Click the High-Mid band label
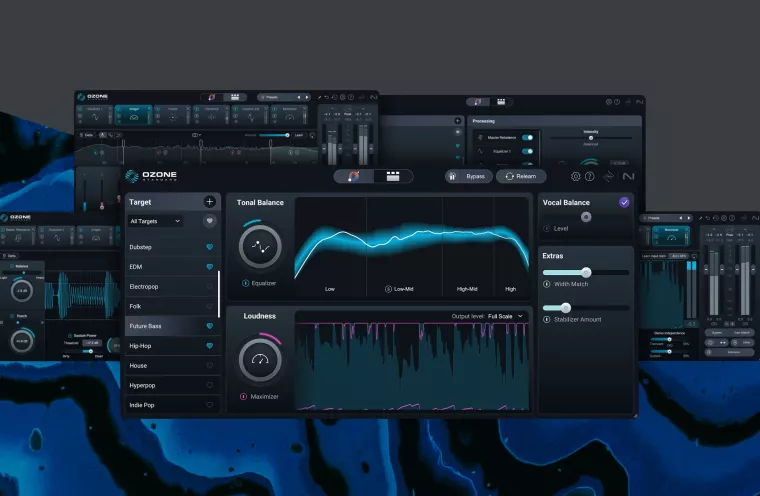The width and height of the screenshot is (760, 496). [x=467, y=289]
